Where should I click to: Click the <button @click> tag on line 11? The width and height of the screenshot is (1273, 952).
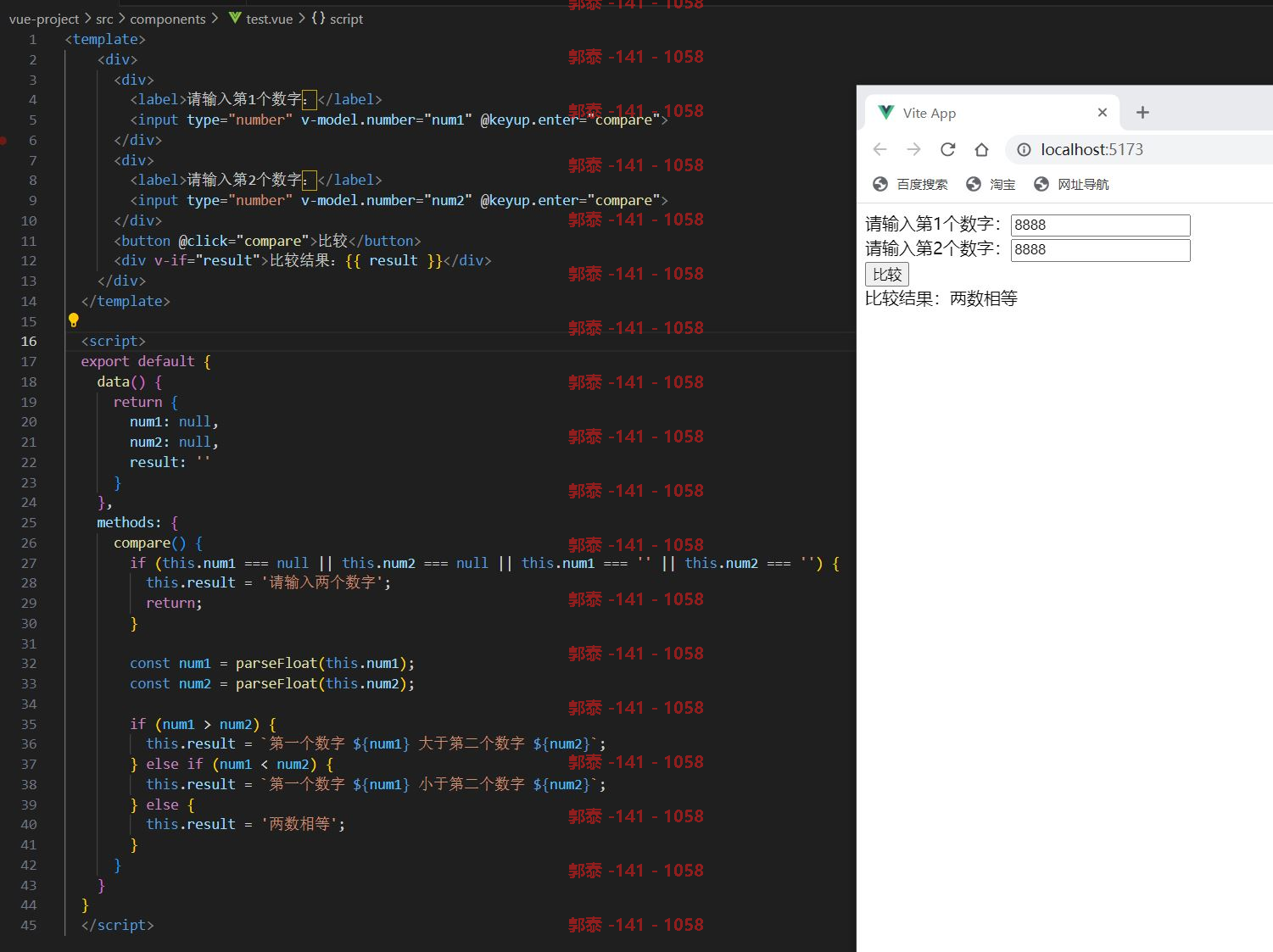[215, 241]
